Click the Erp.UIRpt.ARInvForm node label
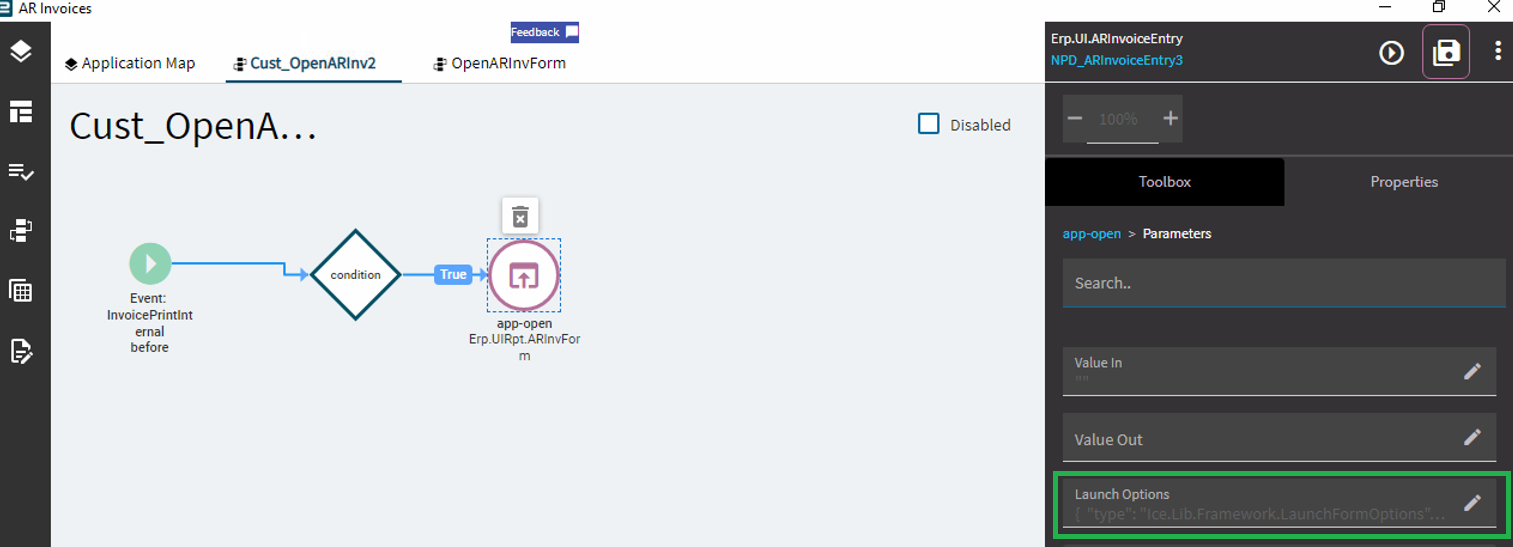 [x=524, y=347]
